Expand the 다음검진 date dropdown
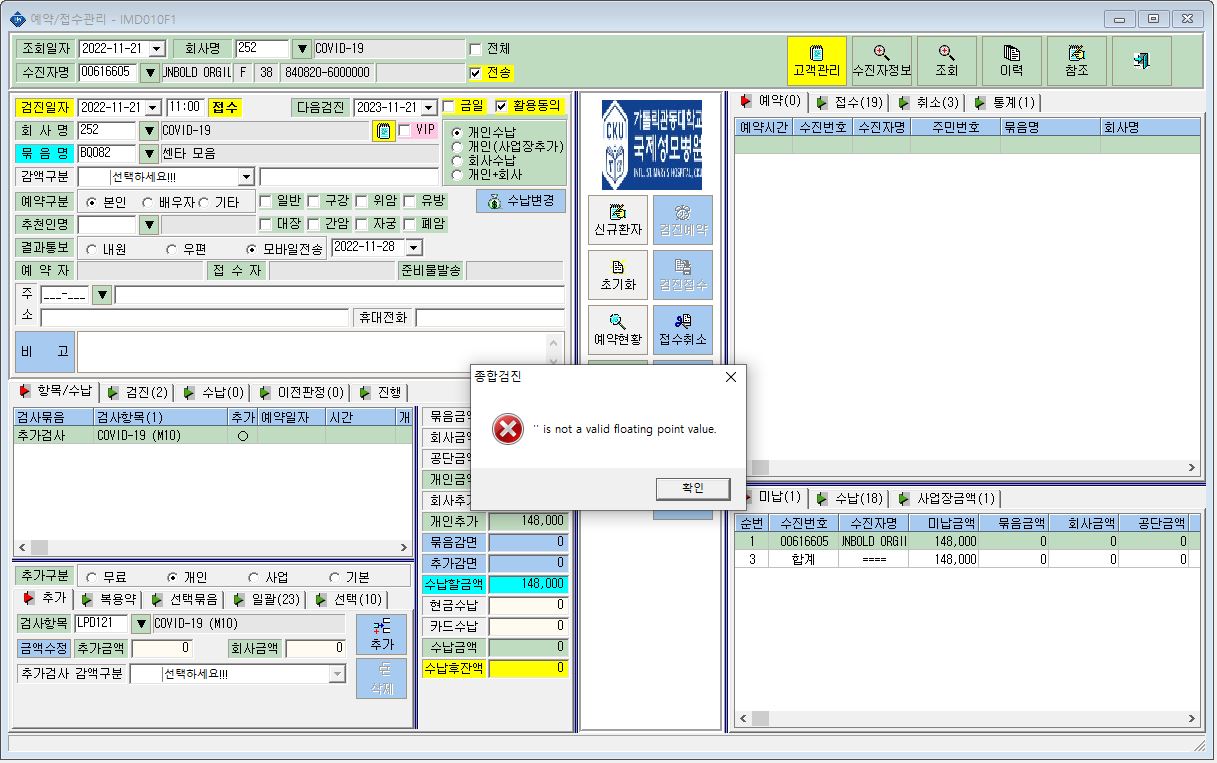 [x=430, y=107]
